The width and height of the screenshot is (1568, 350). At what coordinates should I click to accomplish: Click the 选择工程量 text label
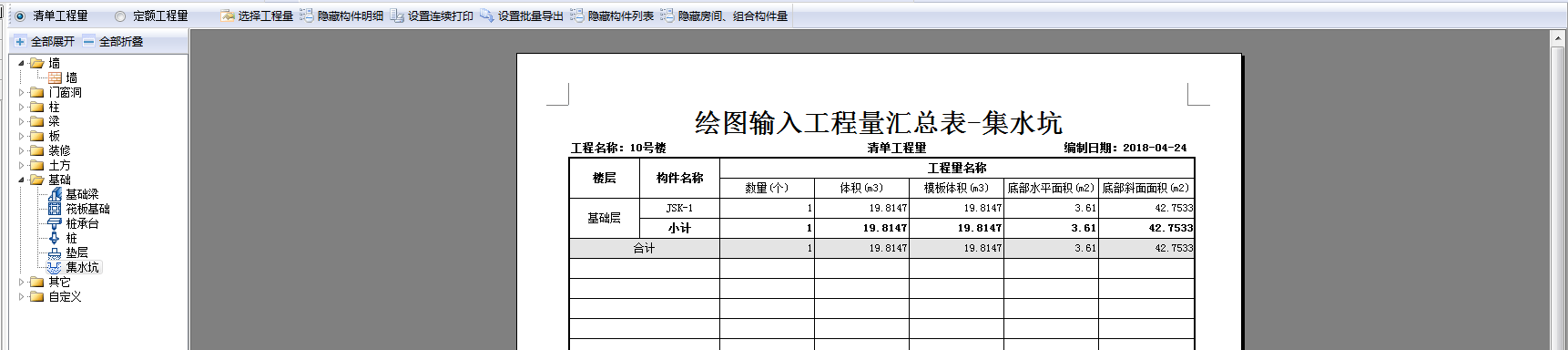266,15
